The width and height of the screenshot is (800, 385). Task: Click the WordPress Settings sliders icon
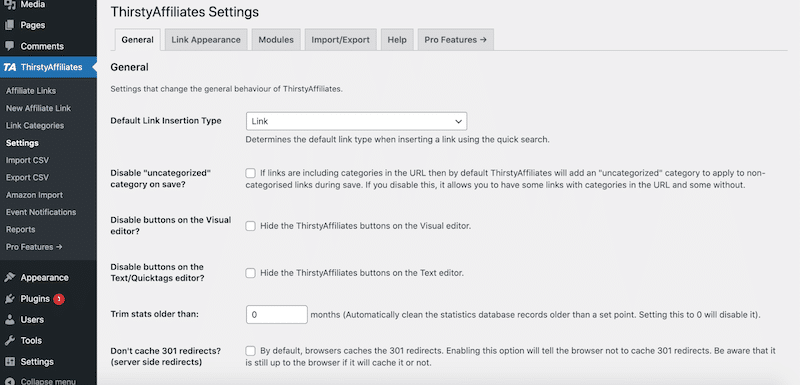(x=9, y=362)
